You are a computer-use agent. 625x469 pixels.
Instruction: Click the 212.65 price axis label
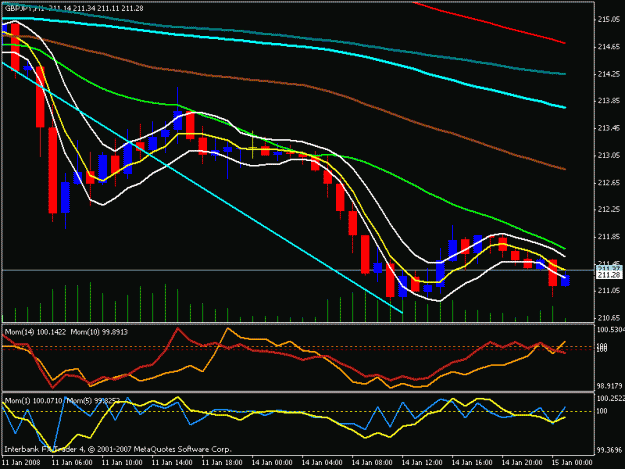(x=609, y=182)
